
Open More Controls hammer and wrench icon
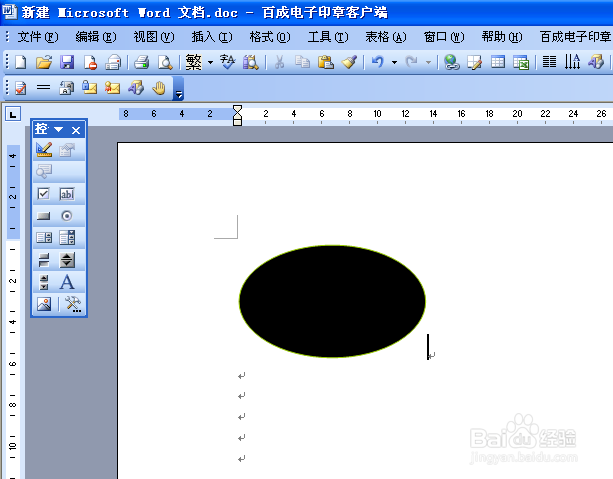pos(73,304)
